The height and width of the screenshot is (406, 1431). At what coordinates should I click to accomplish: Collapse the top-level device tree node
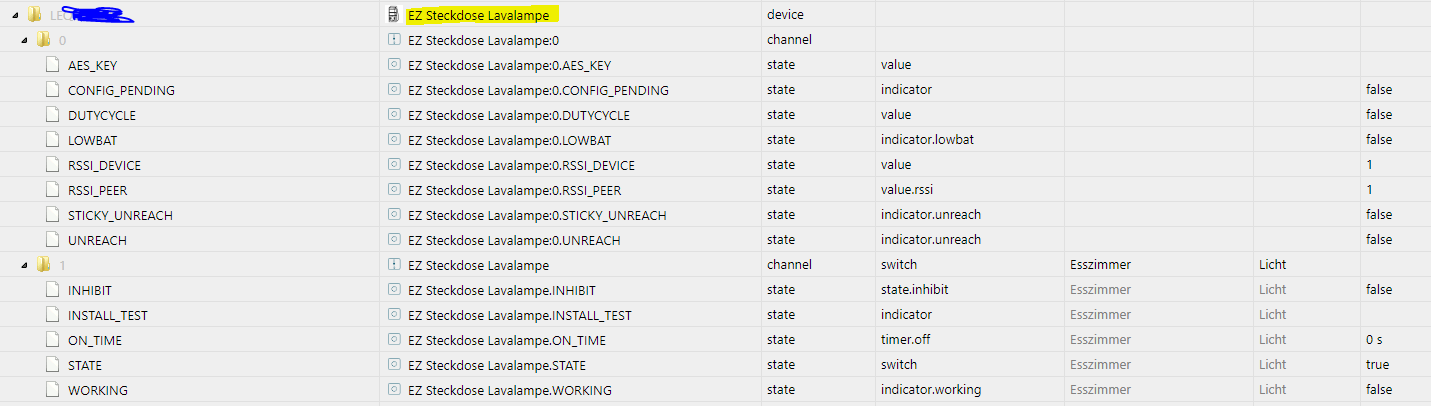[11, 15]
